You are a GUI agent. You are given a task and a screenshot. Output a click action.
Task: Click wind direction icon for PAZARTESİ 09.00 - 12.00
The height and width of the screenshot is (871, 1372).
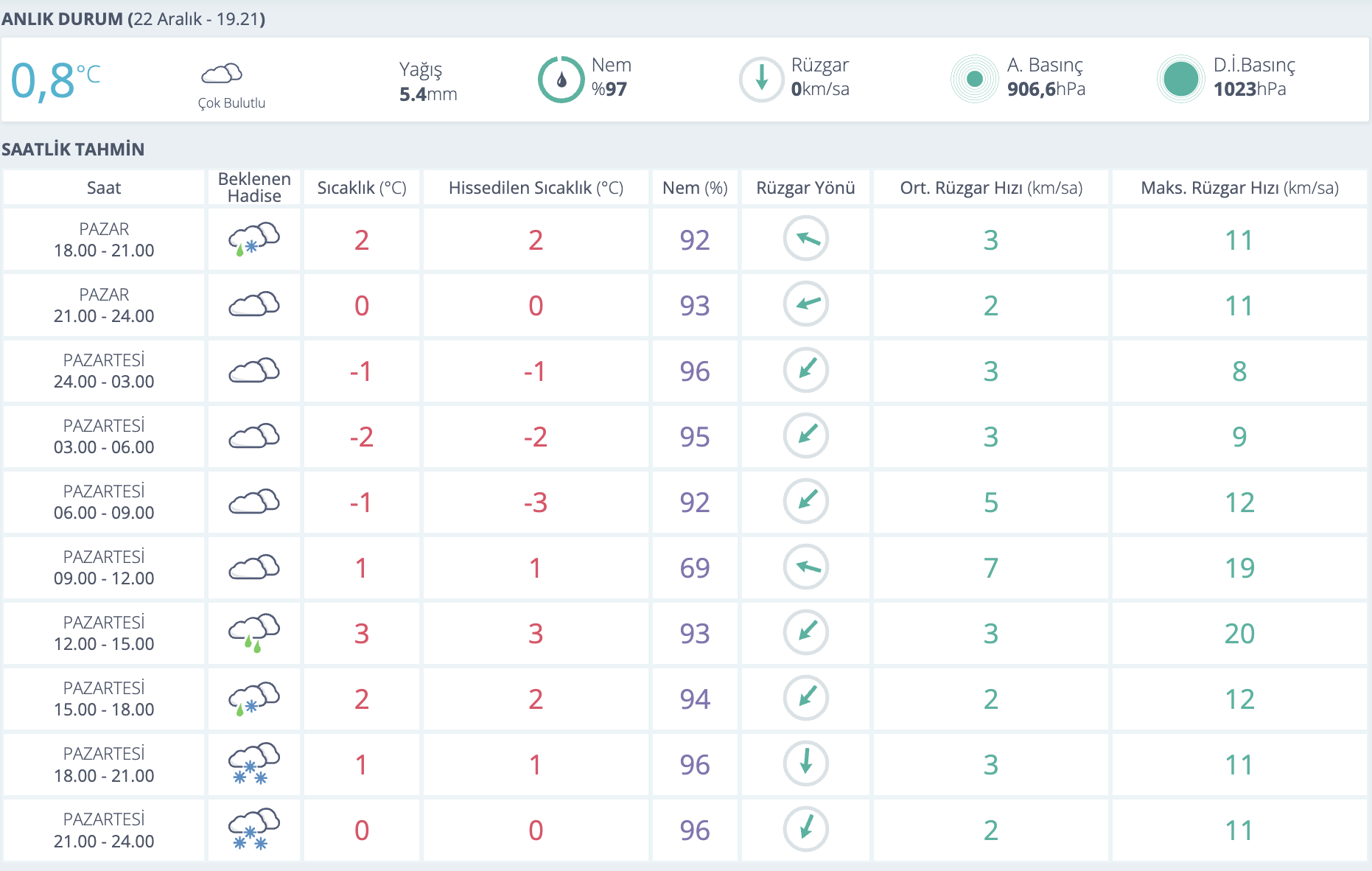coord(806,567)
